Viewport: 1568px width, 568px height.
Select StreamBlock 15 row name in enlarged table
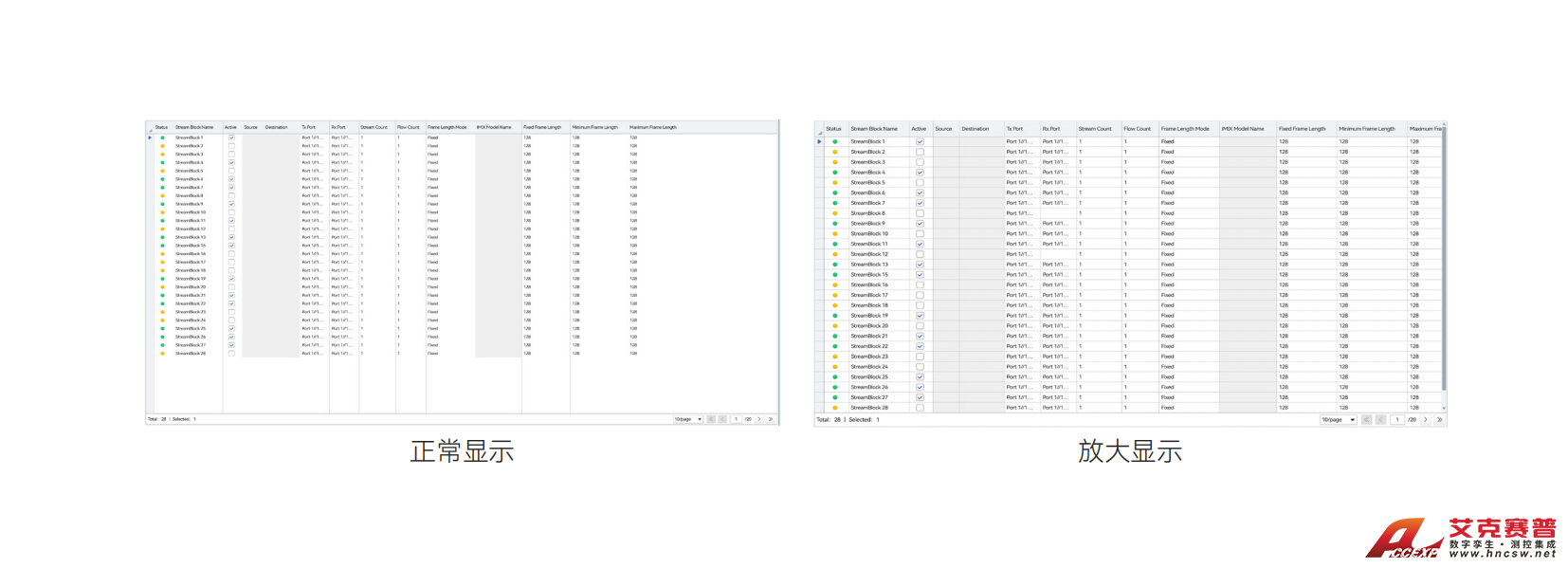click(869, 275)
